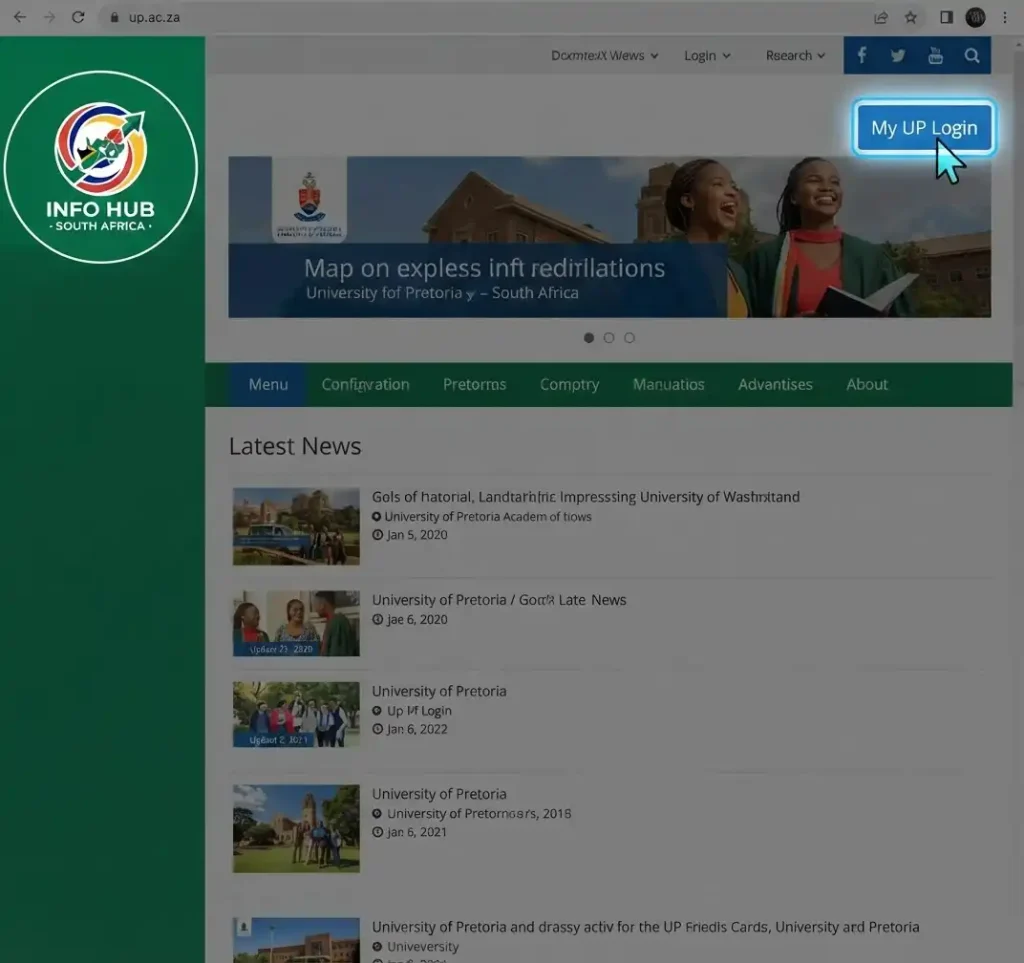Click the 'Jan 5, 2020' date
The image size is (1024, 963).
(x=417, y=535)
